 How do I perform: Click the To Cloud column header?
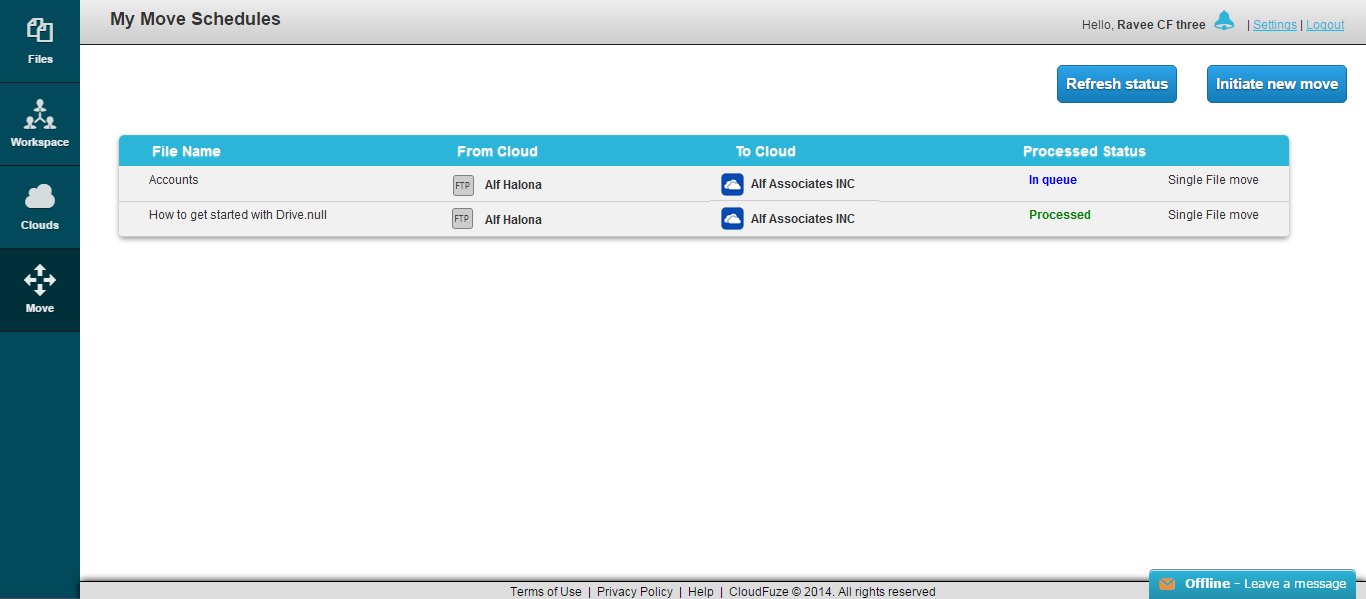click(x=766, y=152)
